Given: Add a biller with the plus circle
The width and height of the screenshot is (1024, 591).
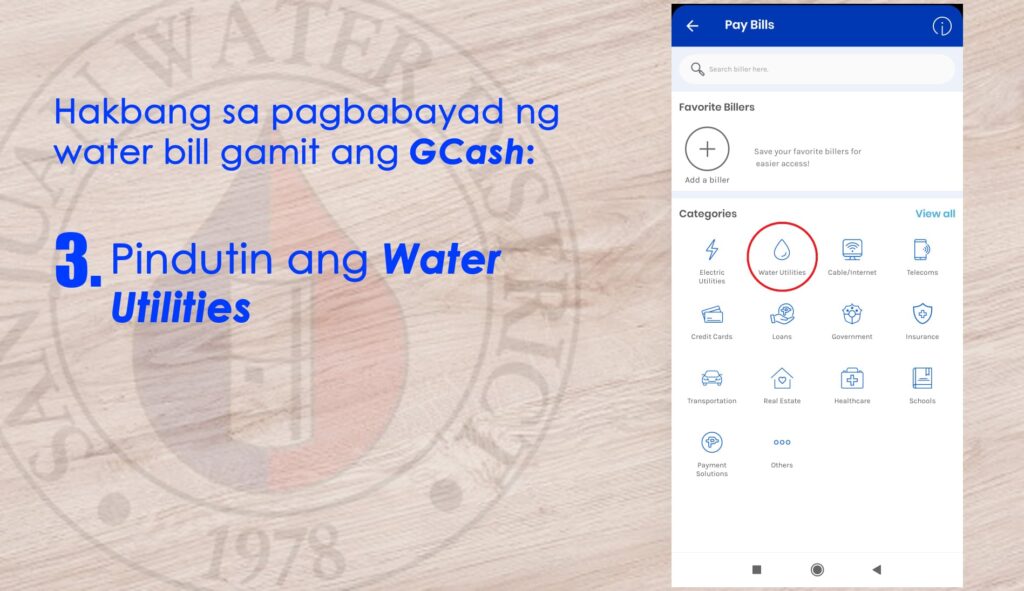Looking at the screenshot, I should point(707,149).
